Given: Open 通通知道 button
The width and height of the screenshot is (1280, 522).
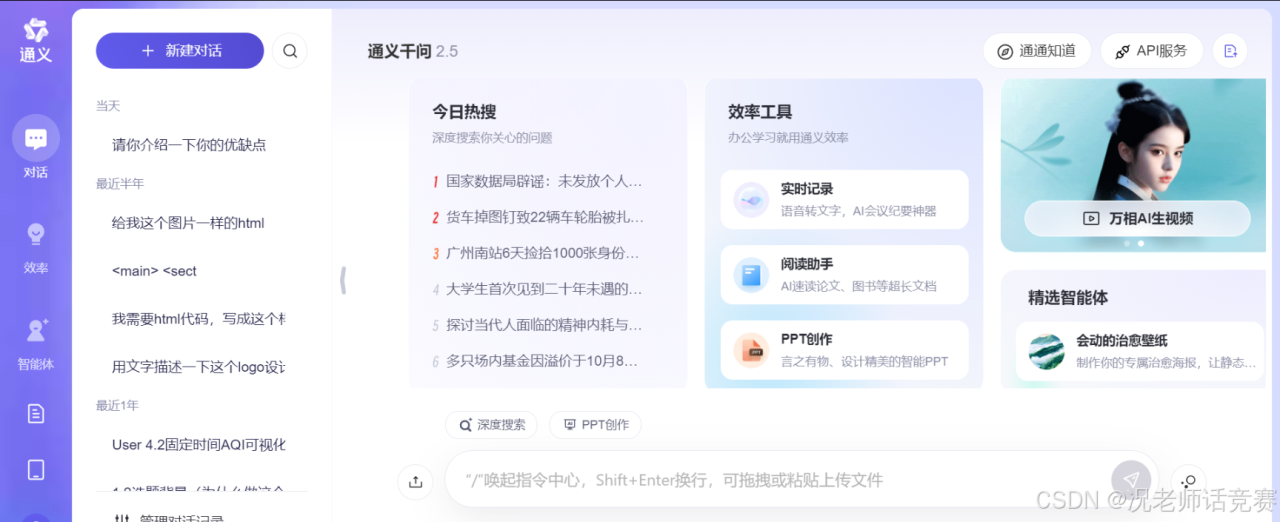Looking at the screenshot, I should [1037, 51].
